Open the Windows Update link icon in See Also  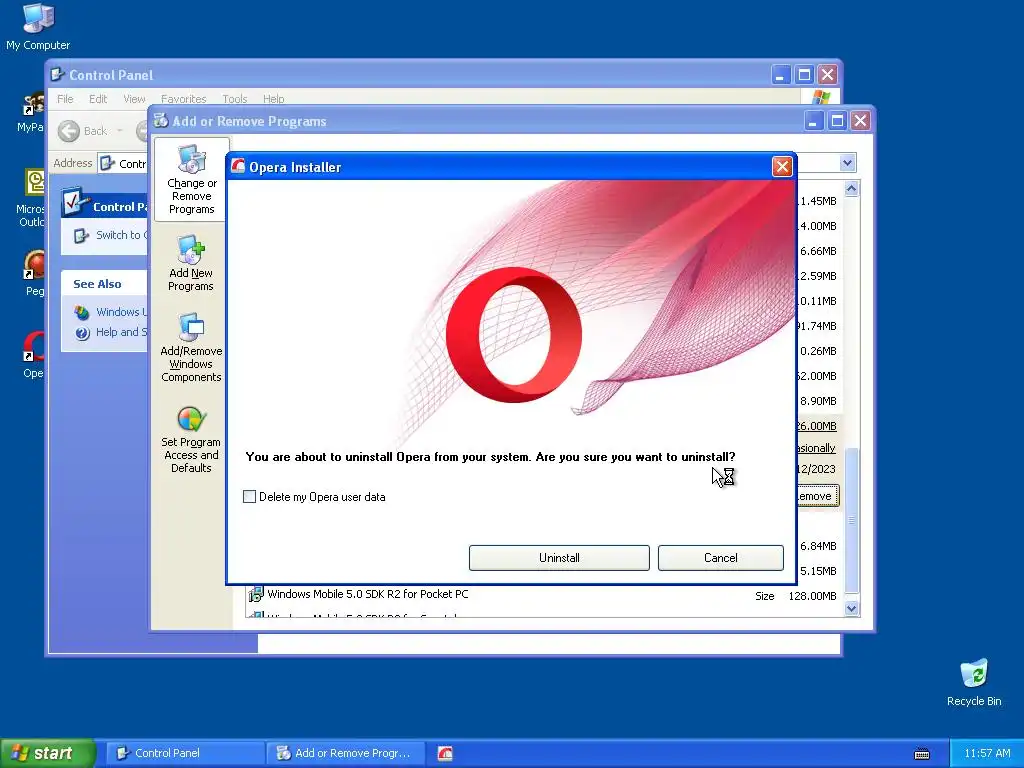tap(82, 312)
